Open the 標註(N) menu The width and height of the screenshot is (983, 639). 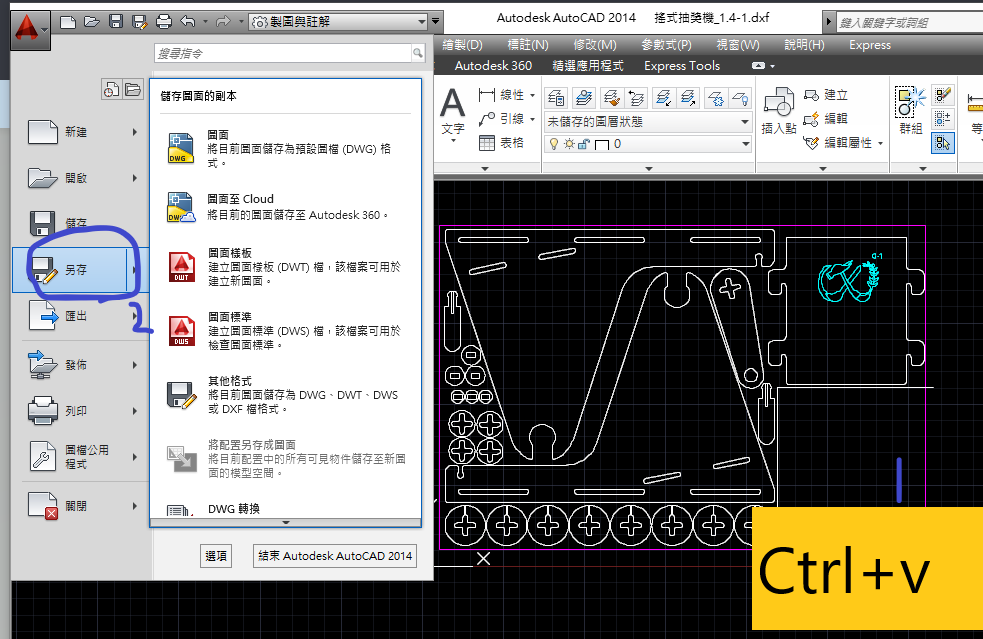[528, 45]
